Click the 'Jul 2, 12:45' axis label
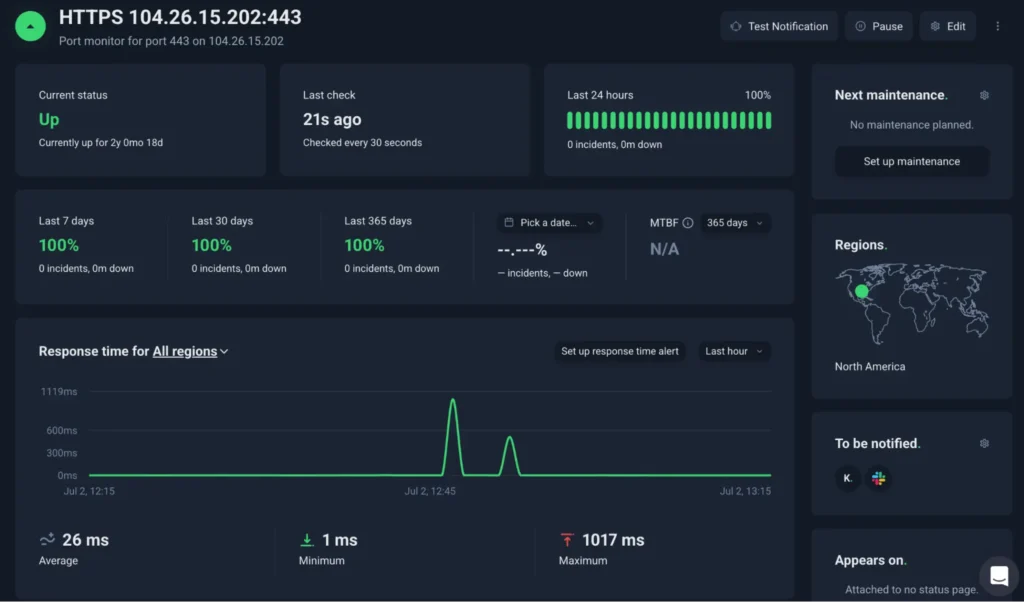 (x=430, y=491)
